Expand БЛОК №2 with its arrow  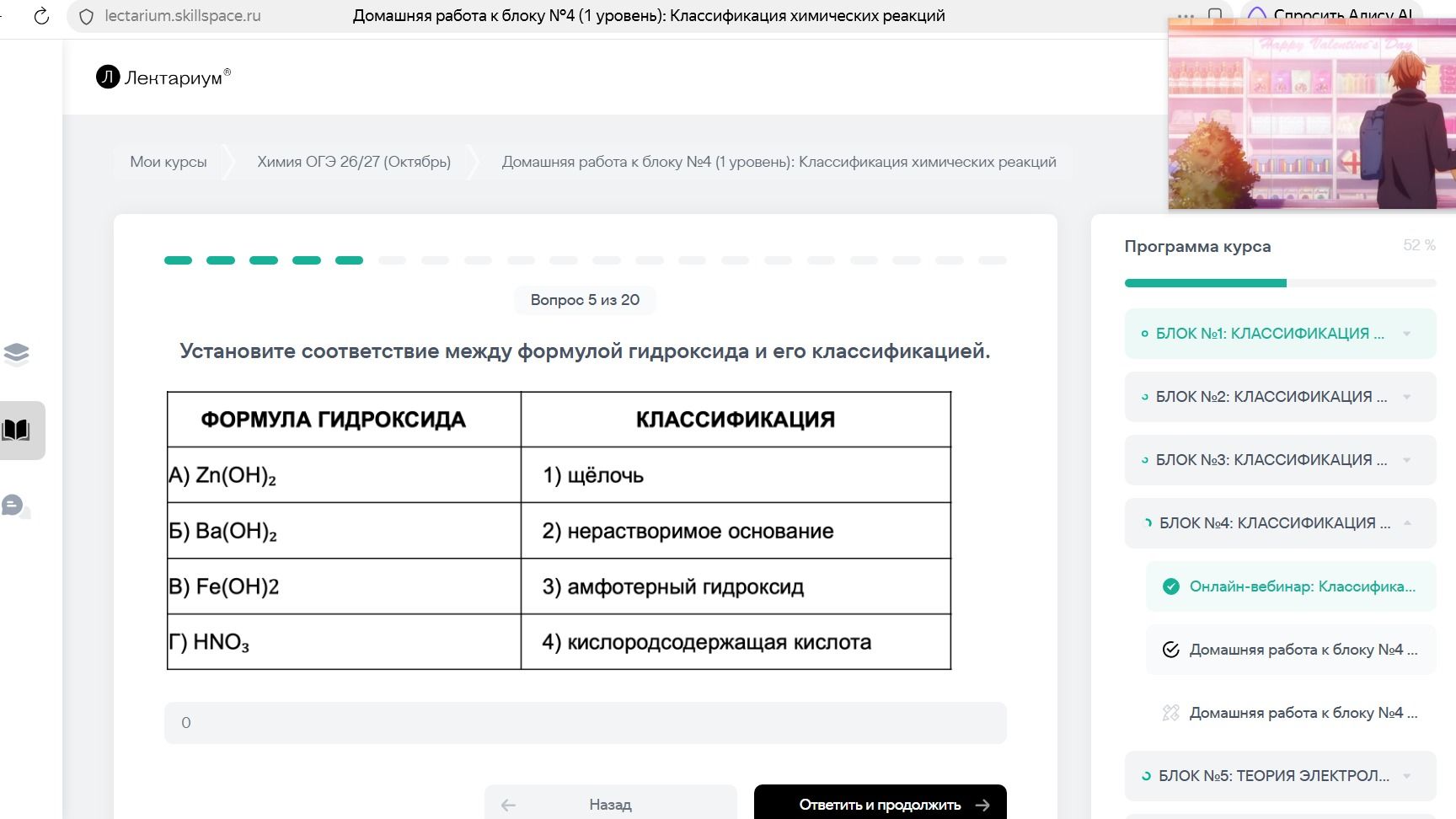coord(1406,397)
